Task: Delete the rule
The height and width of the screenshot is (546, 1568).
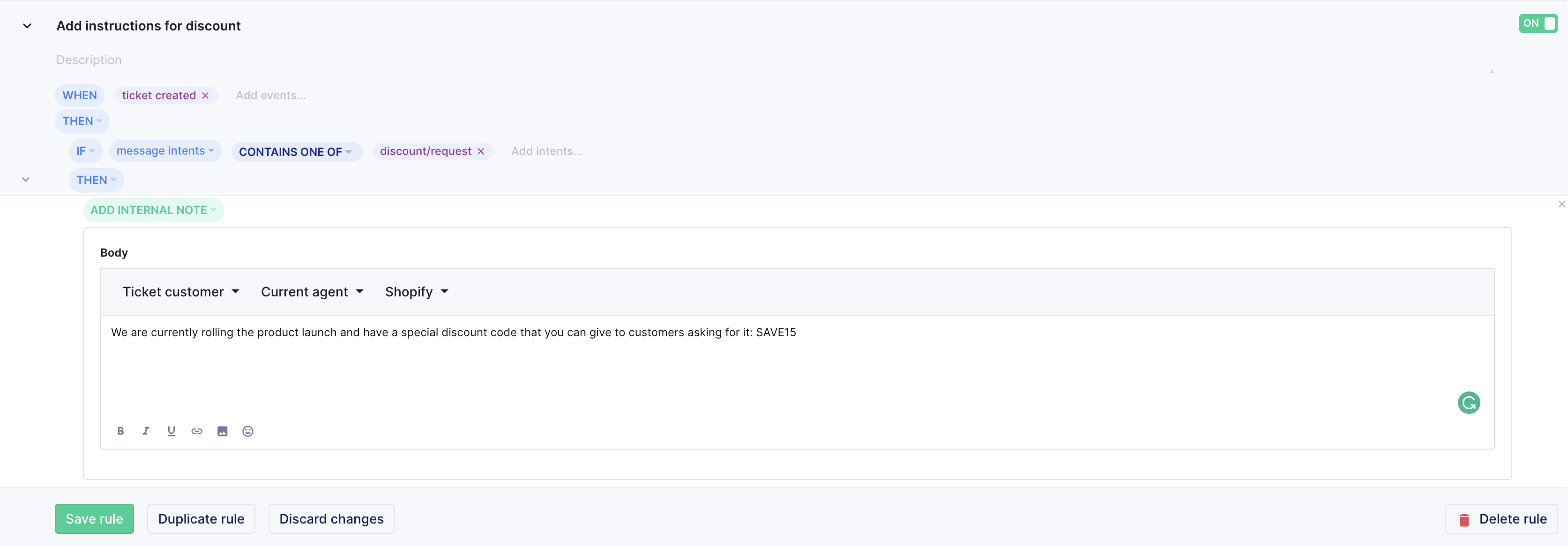Action: 1501,519
